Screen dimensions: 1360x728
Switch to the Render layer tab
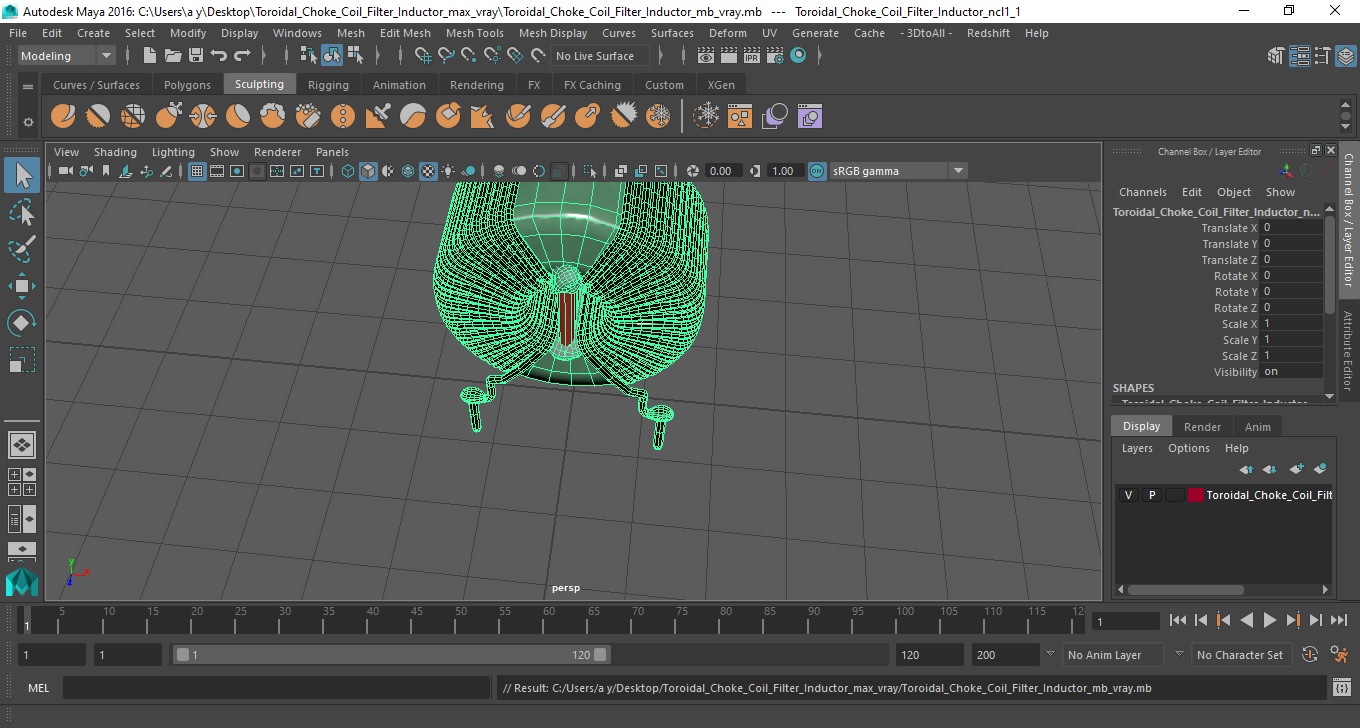pyautogui.click(x=1202, y=427)
